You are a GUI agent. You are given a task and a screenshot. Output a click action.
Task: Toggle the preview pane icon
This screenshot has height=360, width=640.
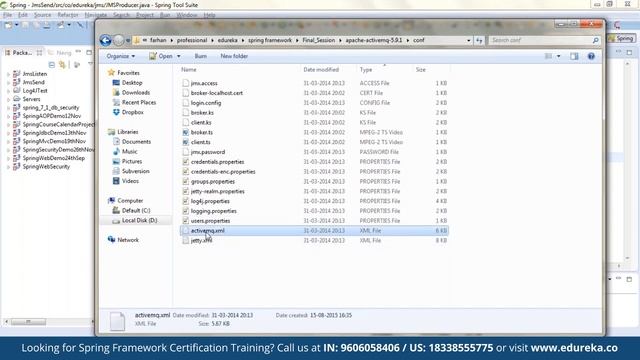(574, 56)
